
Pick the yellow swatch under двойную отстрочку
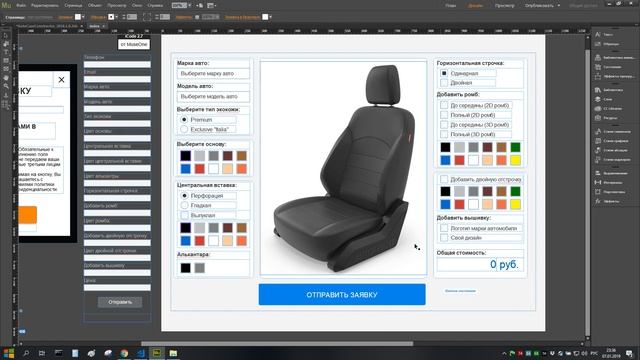coord(516,204)
